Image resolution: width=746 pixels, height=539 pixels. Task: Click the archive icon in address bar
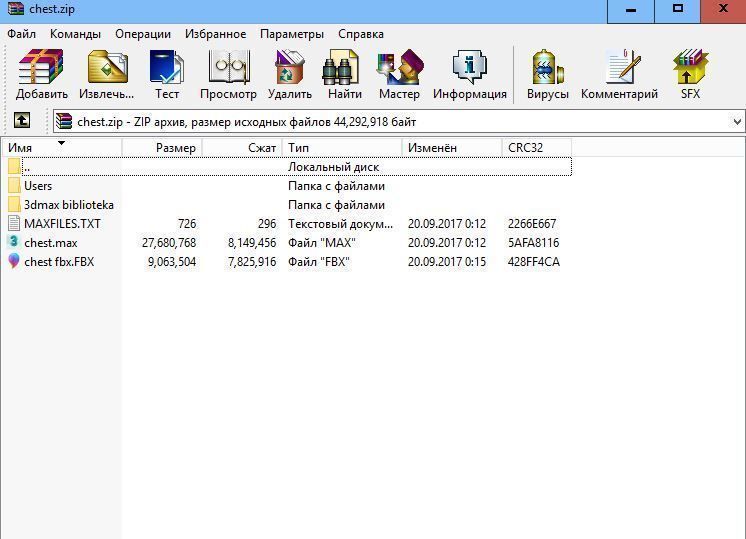pyautogui.click(x=64, y=121)
